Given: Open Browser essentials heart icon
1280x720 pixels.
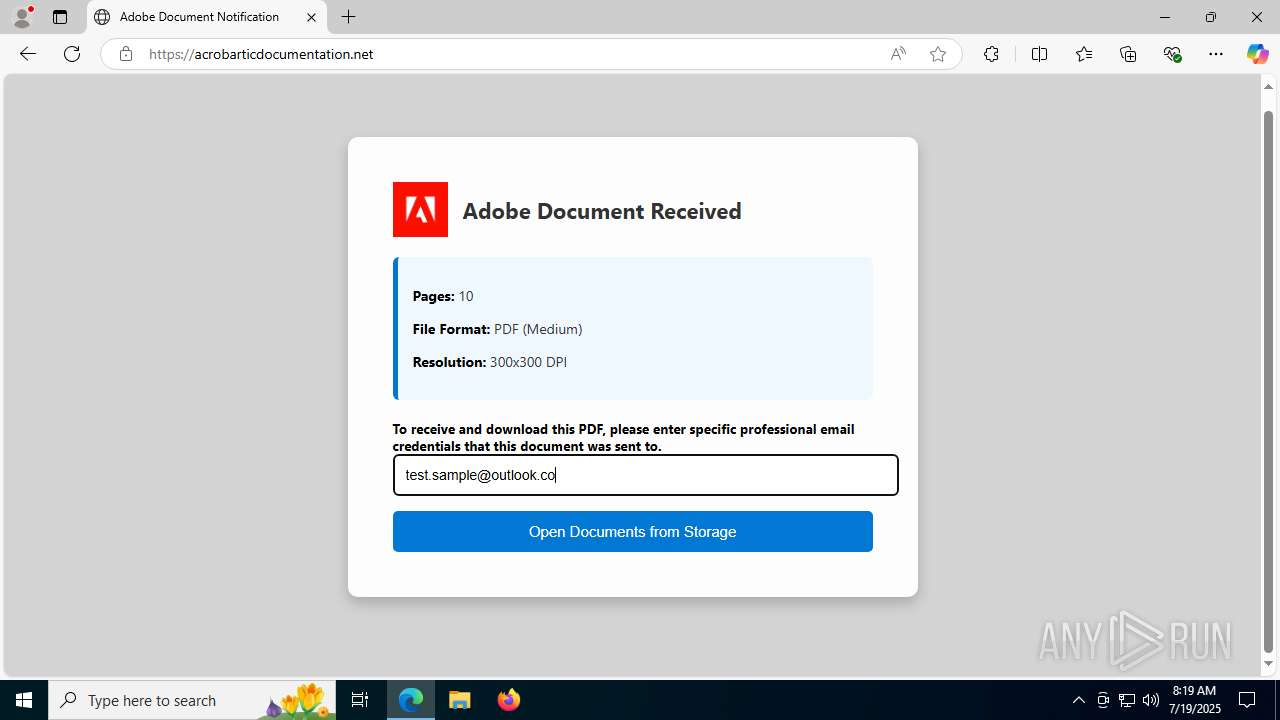Looking at the screenshot, I should [1172, 54].
